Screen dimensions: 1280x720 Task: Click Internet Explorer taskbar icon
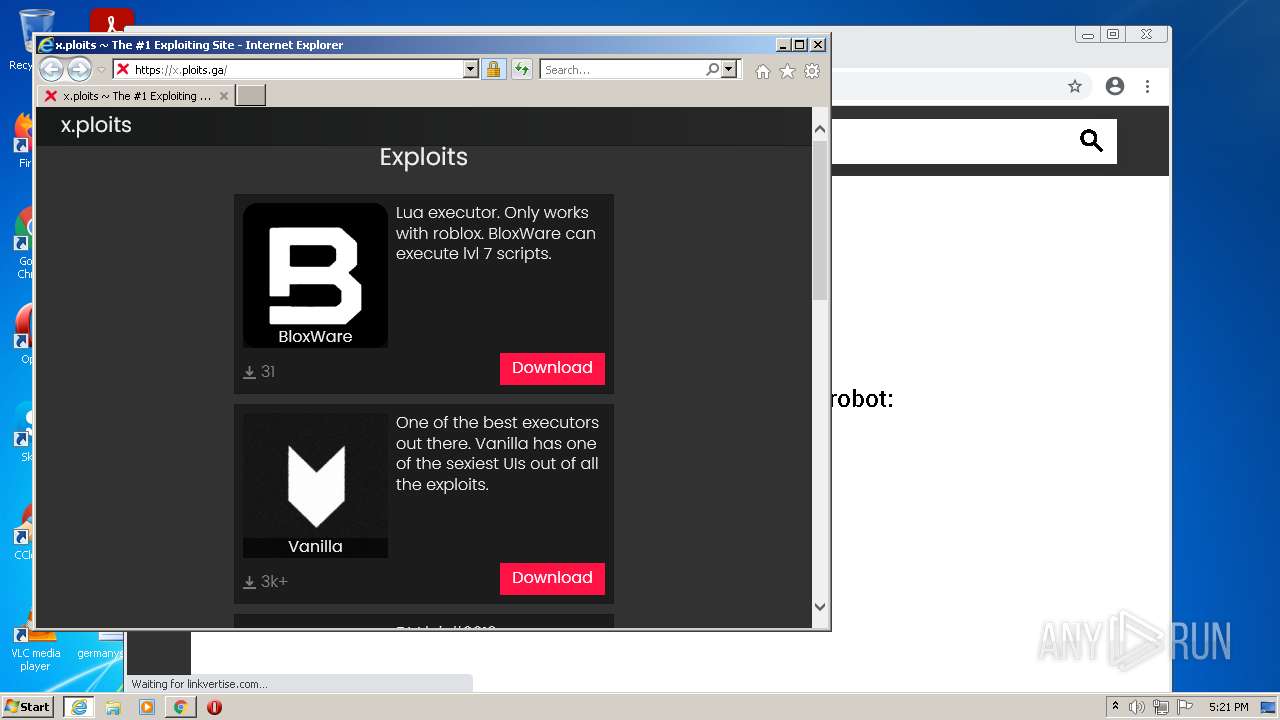(x=78, y=707)
